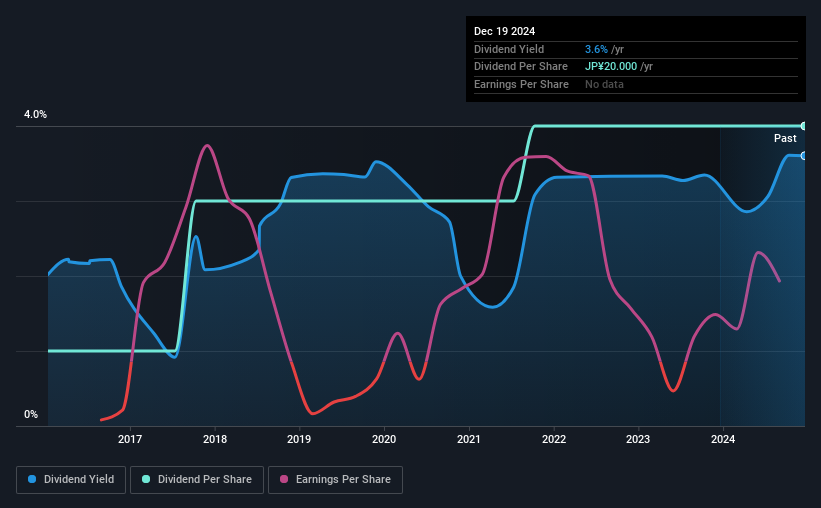Image resolution: width=821 pixels, height=508 pixels.
Task: Click the teal endpoint marker on Dividend Per Share line
Action: click(804, 126)
